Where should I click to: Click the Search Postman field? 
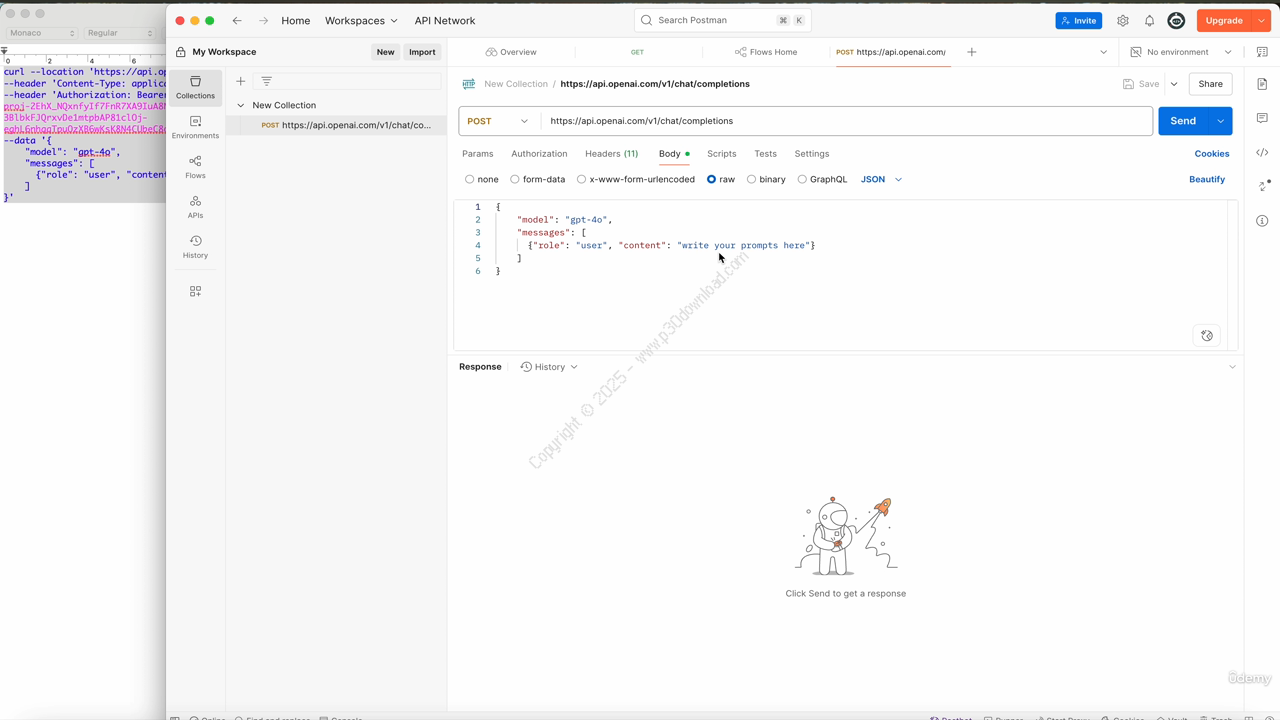click(x=723, y=20)
